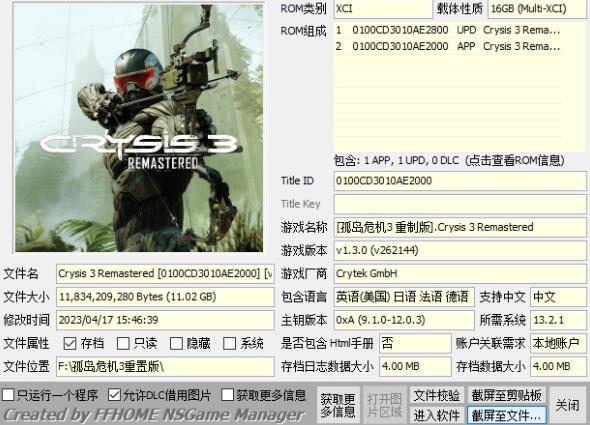The height and width of the screenshot is (425, 590).
Task: Toggle the 存档 archive attribute checkbox
Action: coord(70,343)
